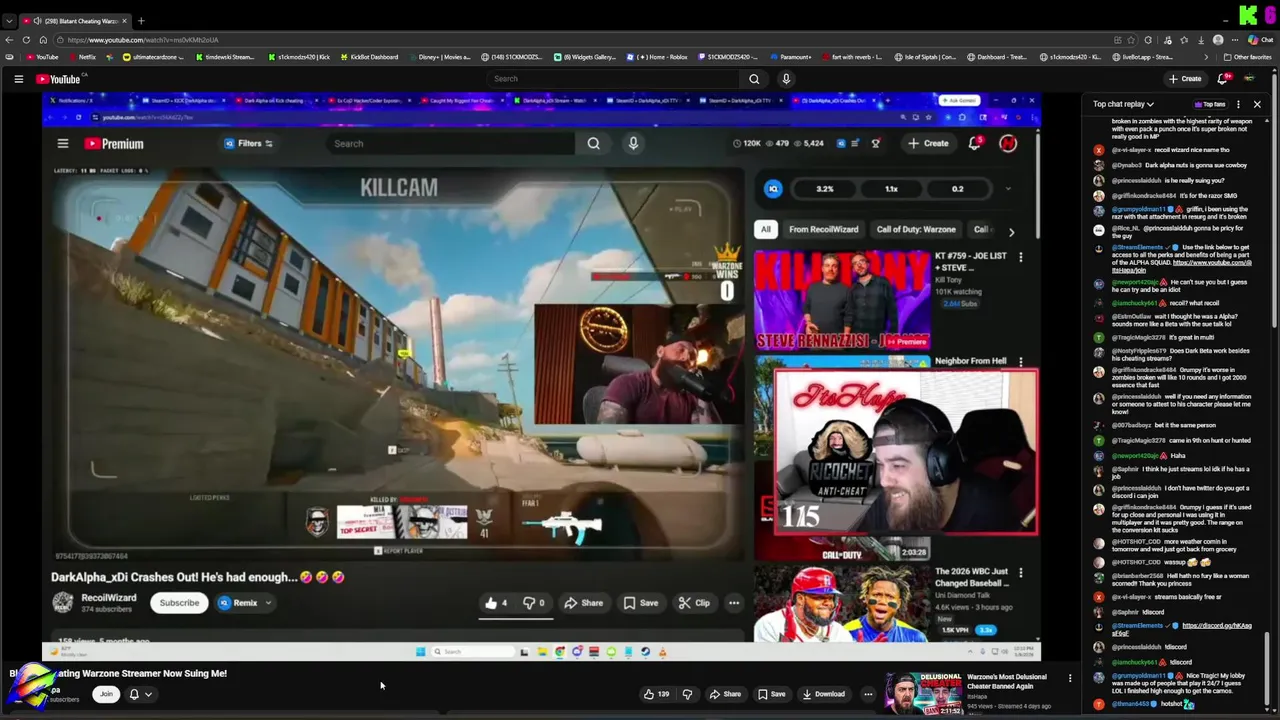The width and height of the screenshot is (1280, 720).
Task: Share the video using the Share button
Action: click(725, 694)
